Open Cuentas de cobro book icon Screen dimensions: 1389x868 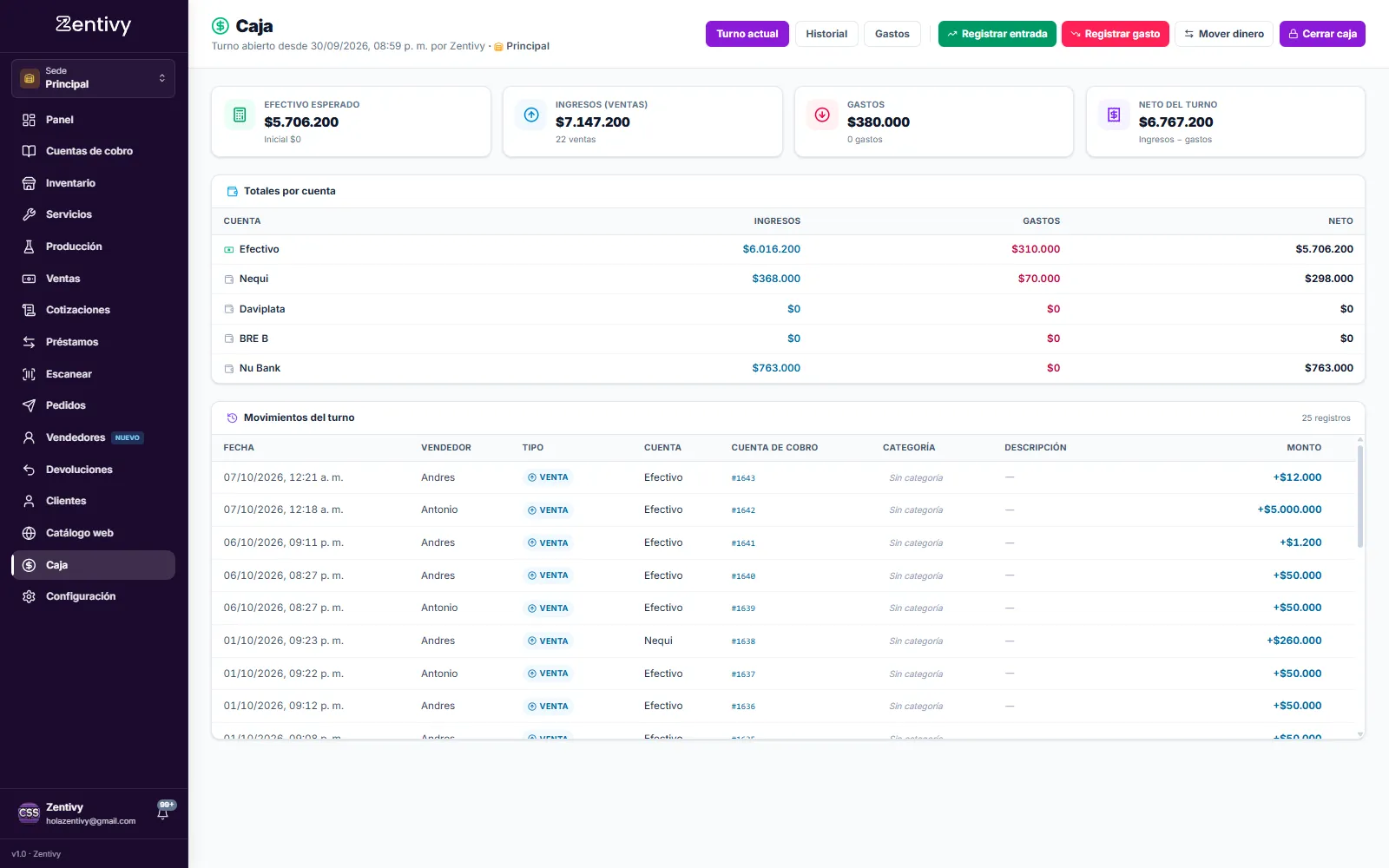pyautogui.click(x=29, y=151)
